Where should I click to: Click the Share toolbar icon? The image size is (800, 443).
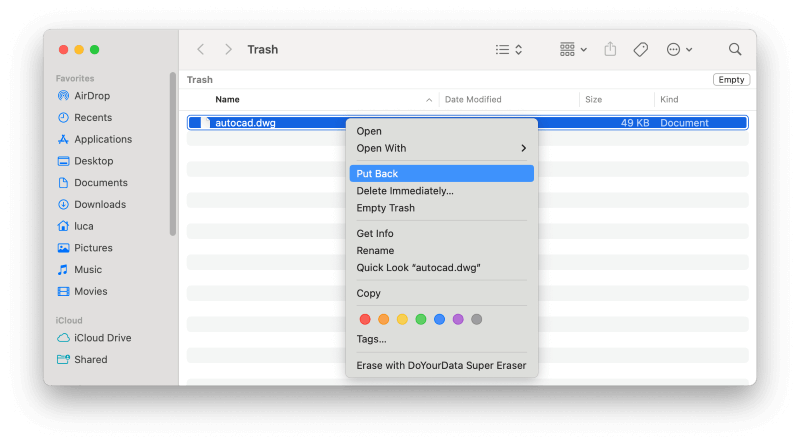pyautogui.click(x=610, y=49)
